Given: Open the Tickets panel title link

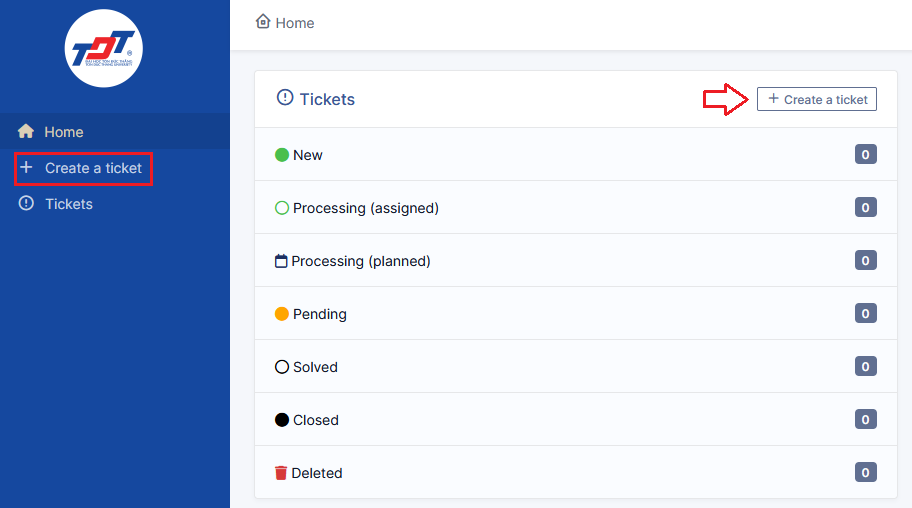Looking at the screenshot, I should click(327, 99).
